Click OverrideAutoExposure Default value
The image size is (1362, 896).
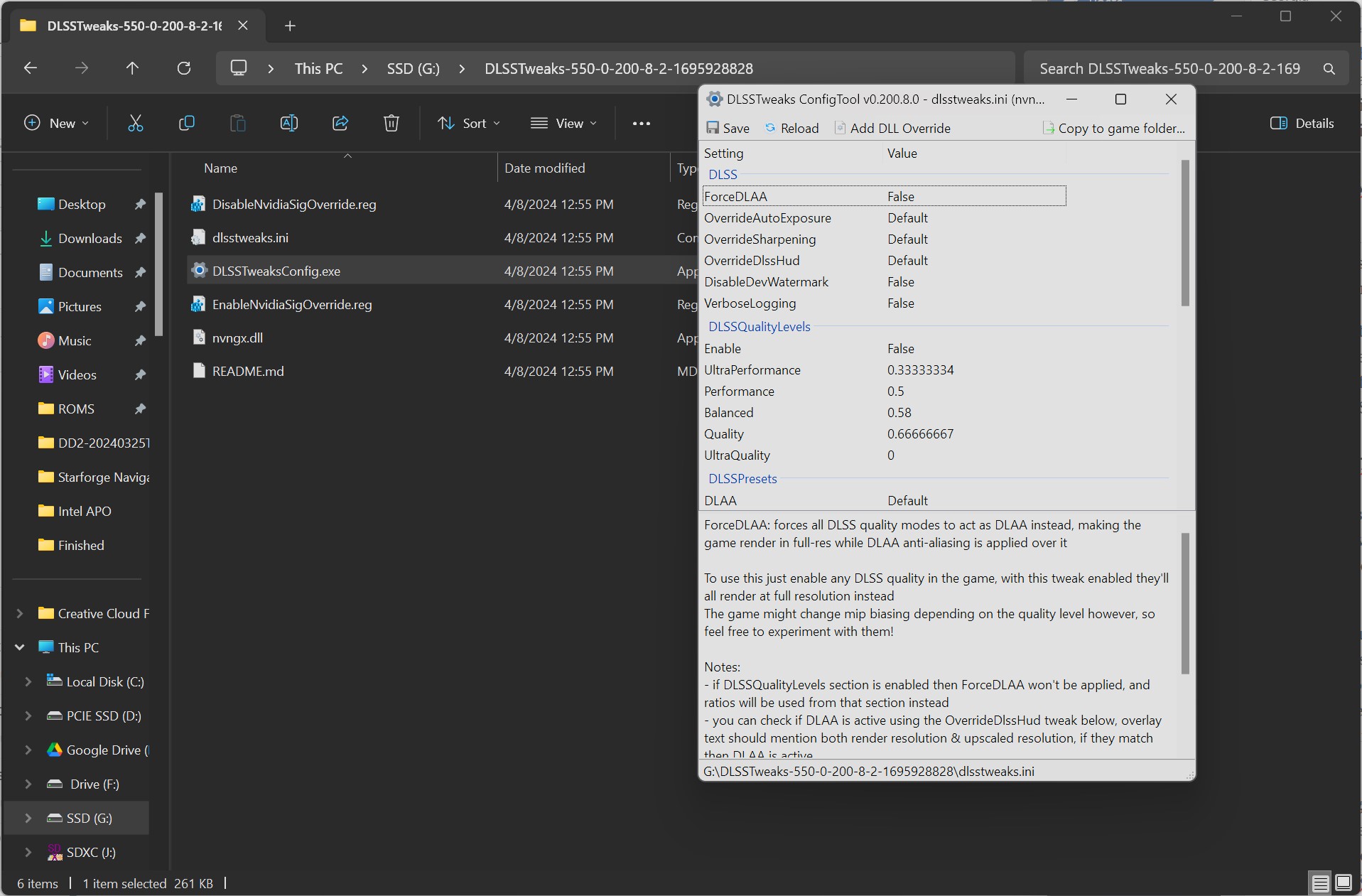[907, 217]
